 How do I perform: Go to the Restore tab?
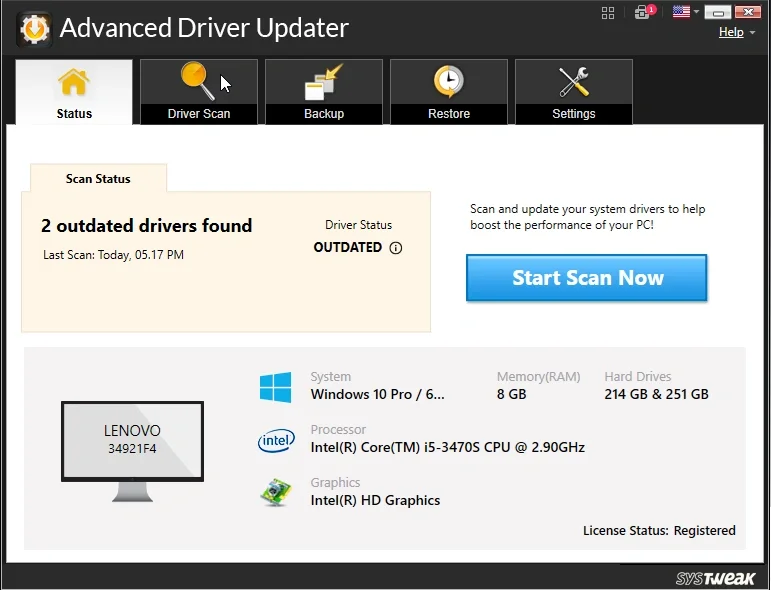pos(448,92)
